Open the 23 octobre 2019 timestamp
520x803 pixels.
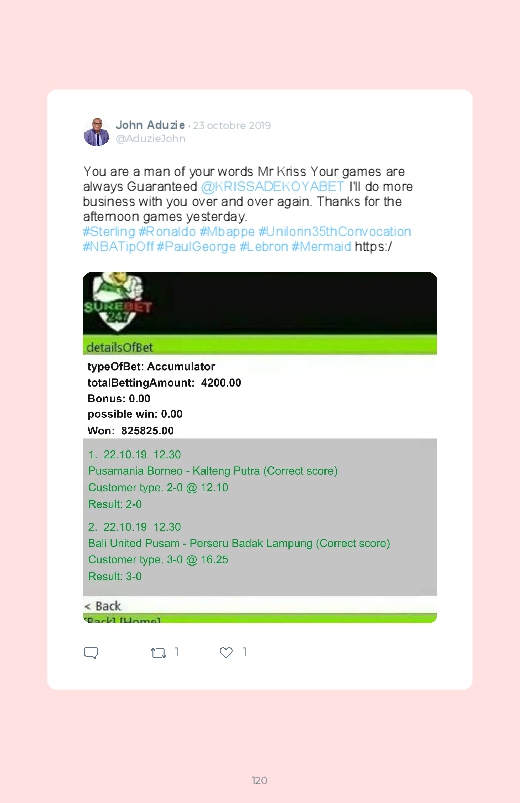(232, 125)
